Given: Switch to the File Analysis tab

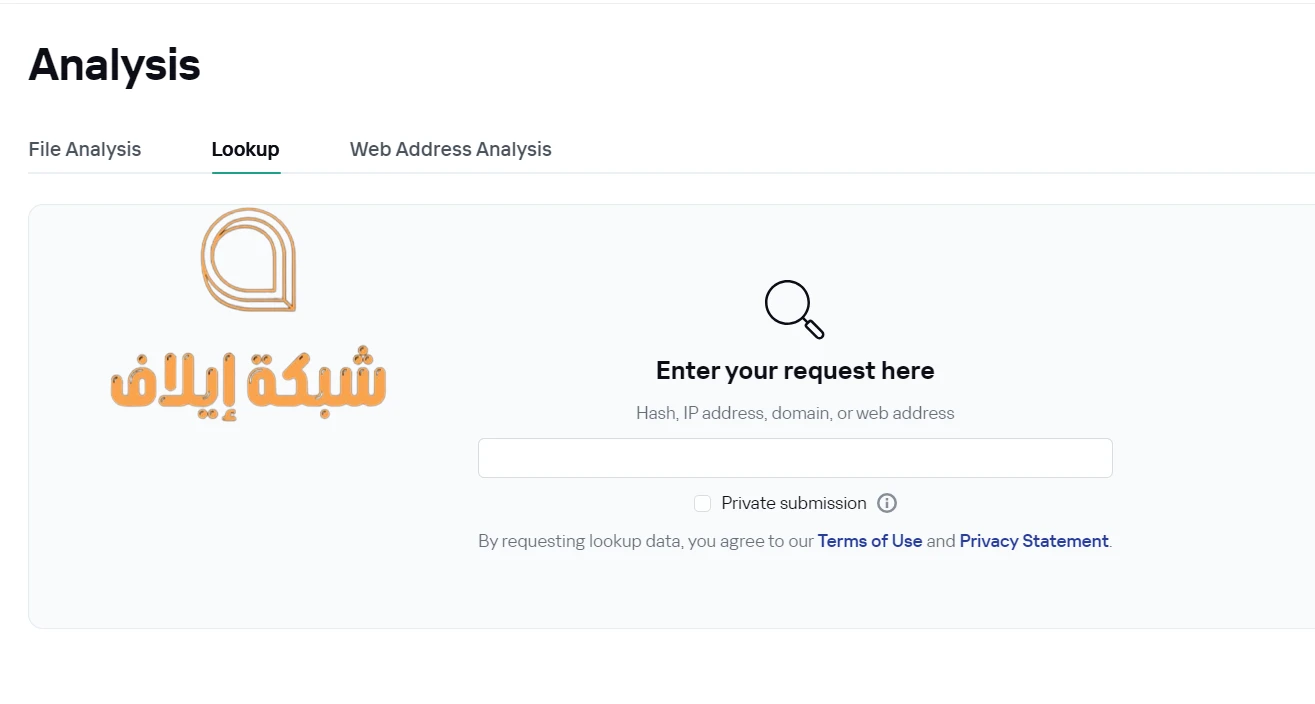Looking at the screenshot, I should 85,149.
